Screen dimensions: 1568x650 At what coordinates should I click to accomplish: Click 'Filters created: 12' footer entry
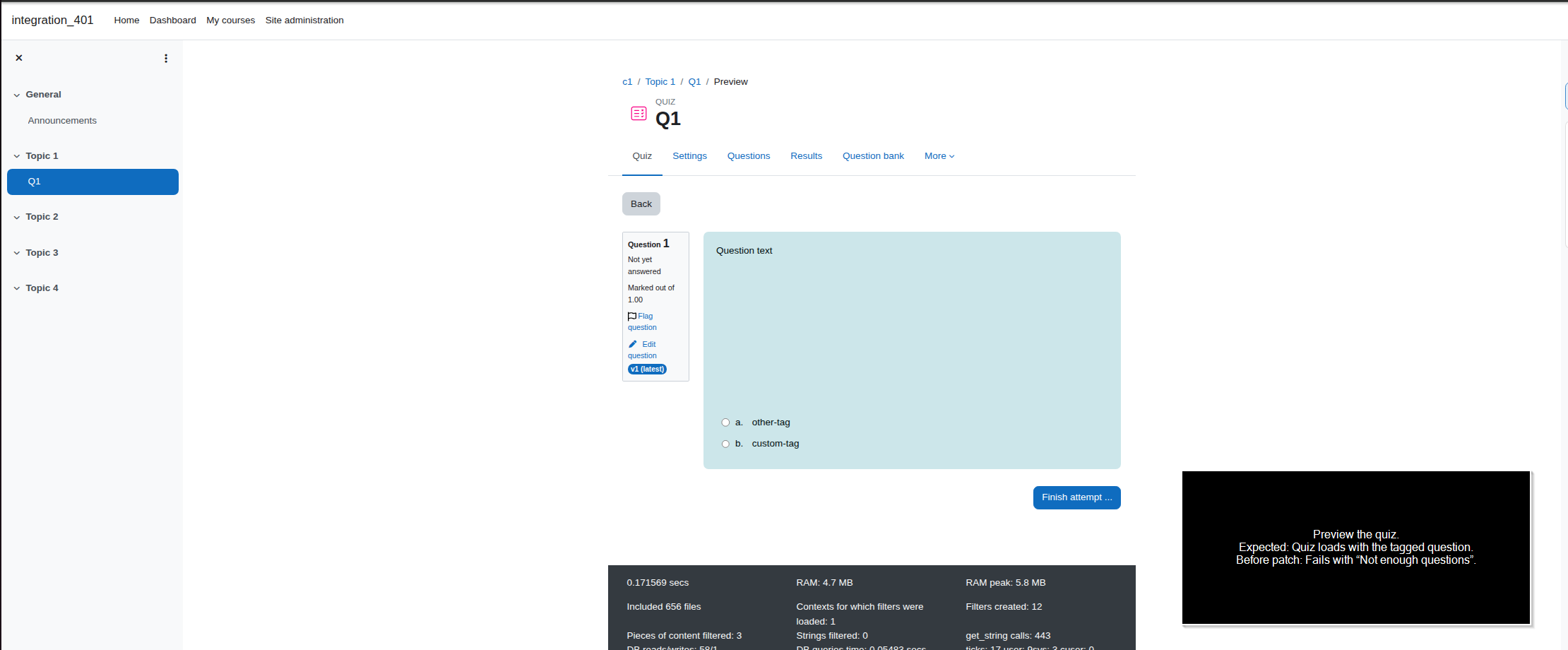coord(1004,607)
